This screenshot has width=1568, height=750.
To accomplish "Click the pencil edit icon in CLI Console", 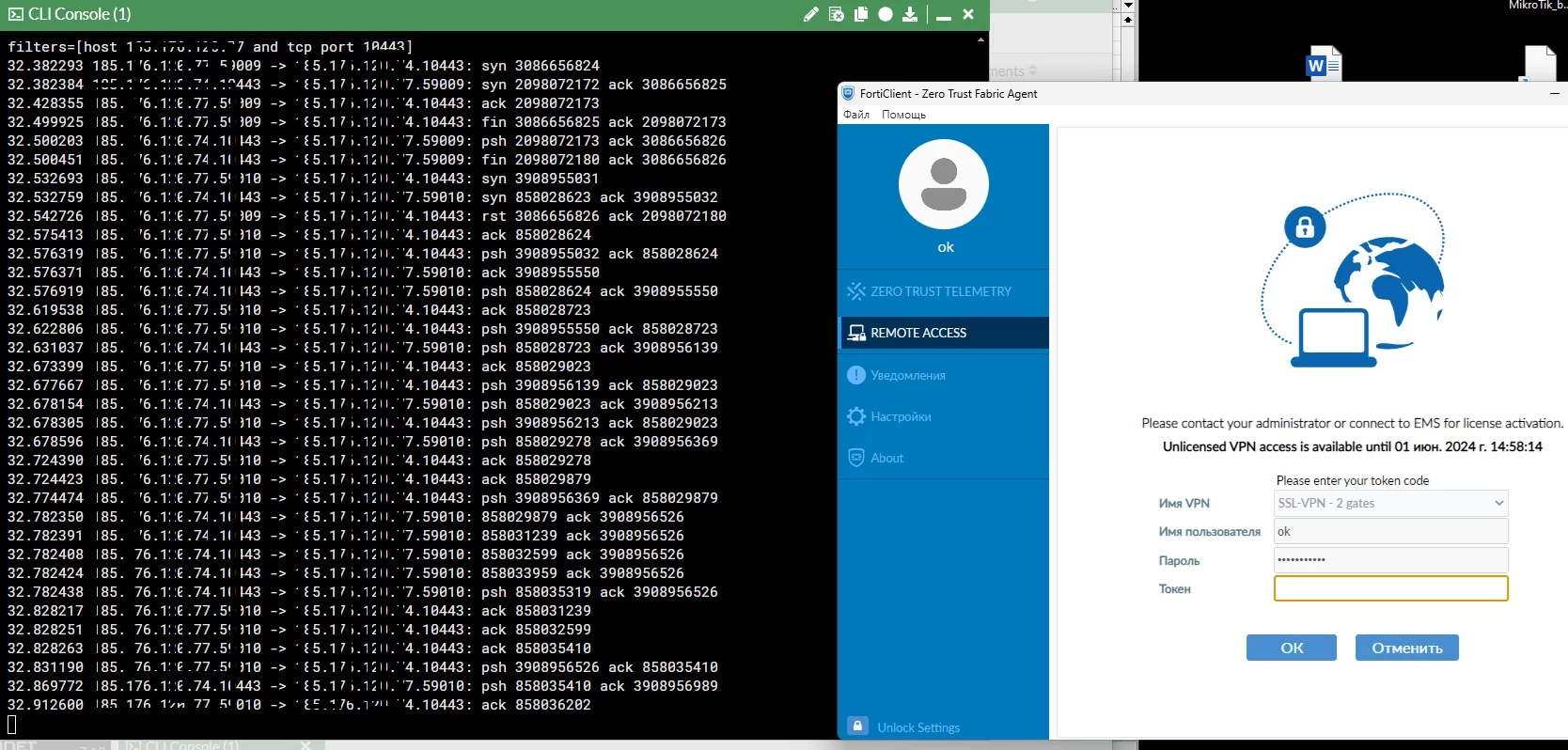I will [x=811, y=14].
